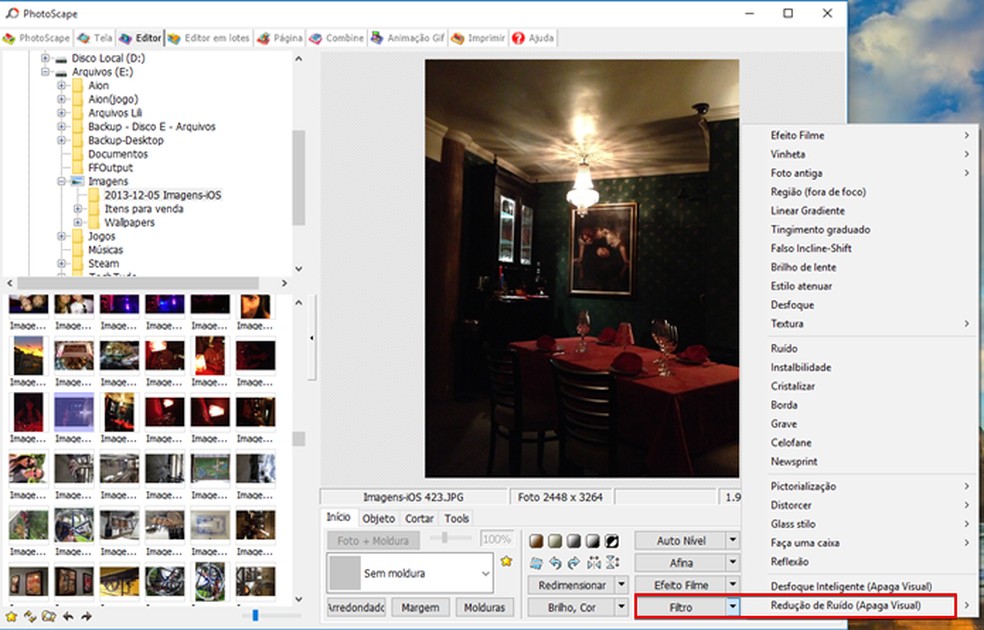The image size is (984, 630).
Task: Open the Imprimir tab
Action: 479,38
